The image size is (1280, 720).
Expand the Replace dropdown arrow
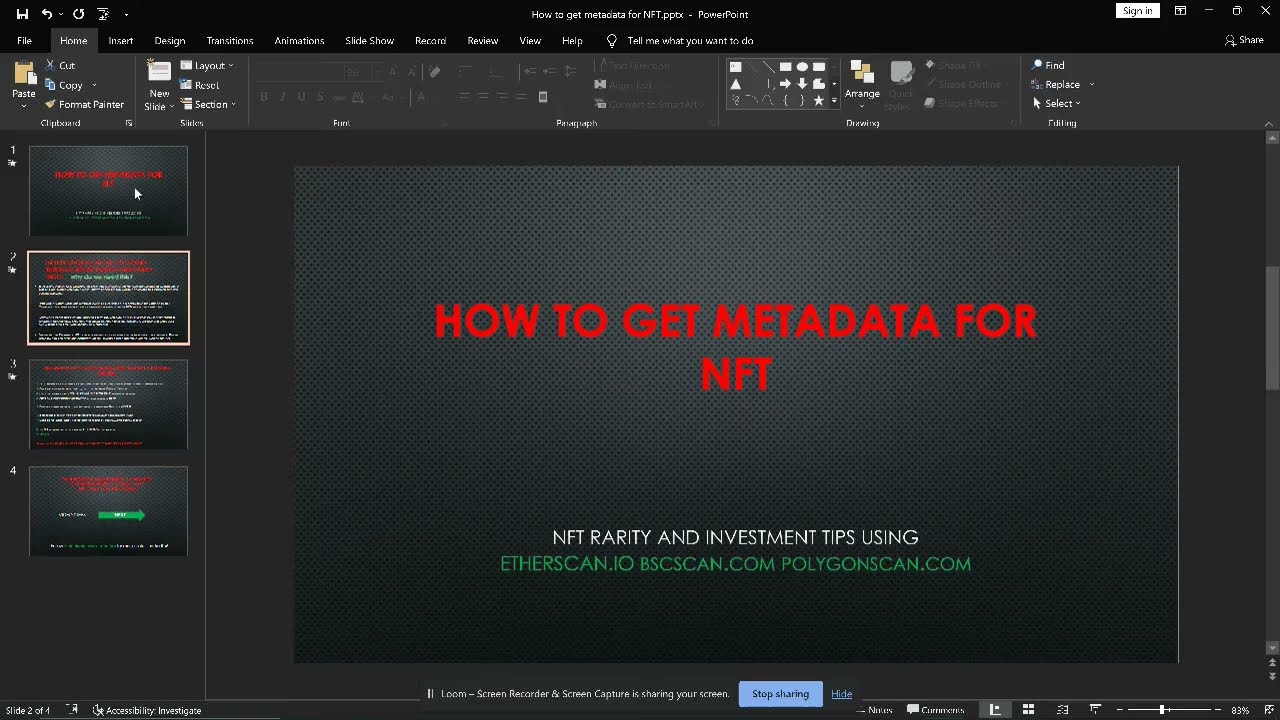pyautogui.click(x=1091, y=84)
